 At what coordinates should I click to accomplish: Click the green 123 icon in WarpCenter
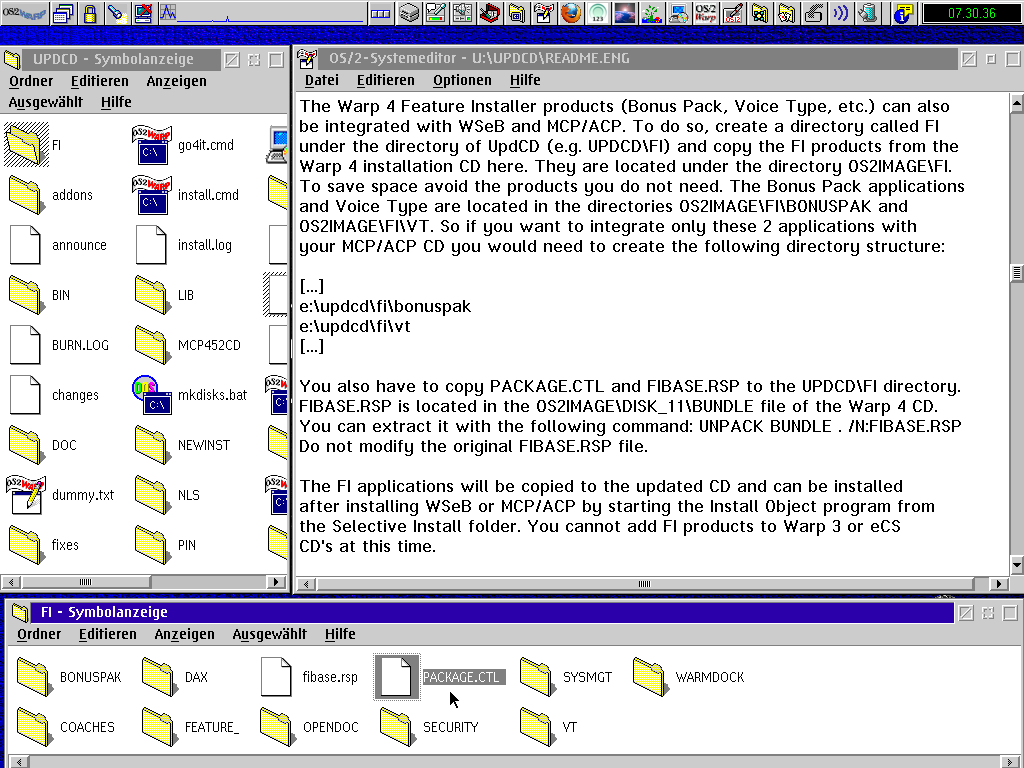tap(598, 13)
